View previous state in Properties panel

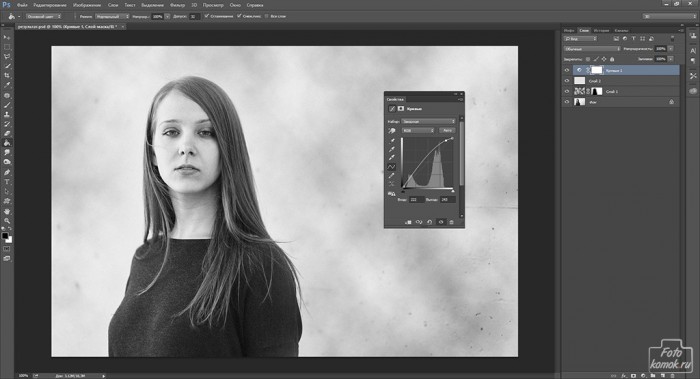pyautogui.click(x=419, y=222)
